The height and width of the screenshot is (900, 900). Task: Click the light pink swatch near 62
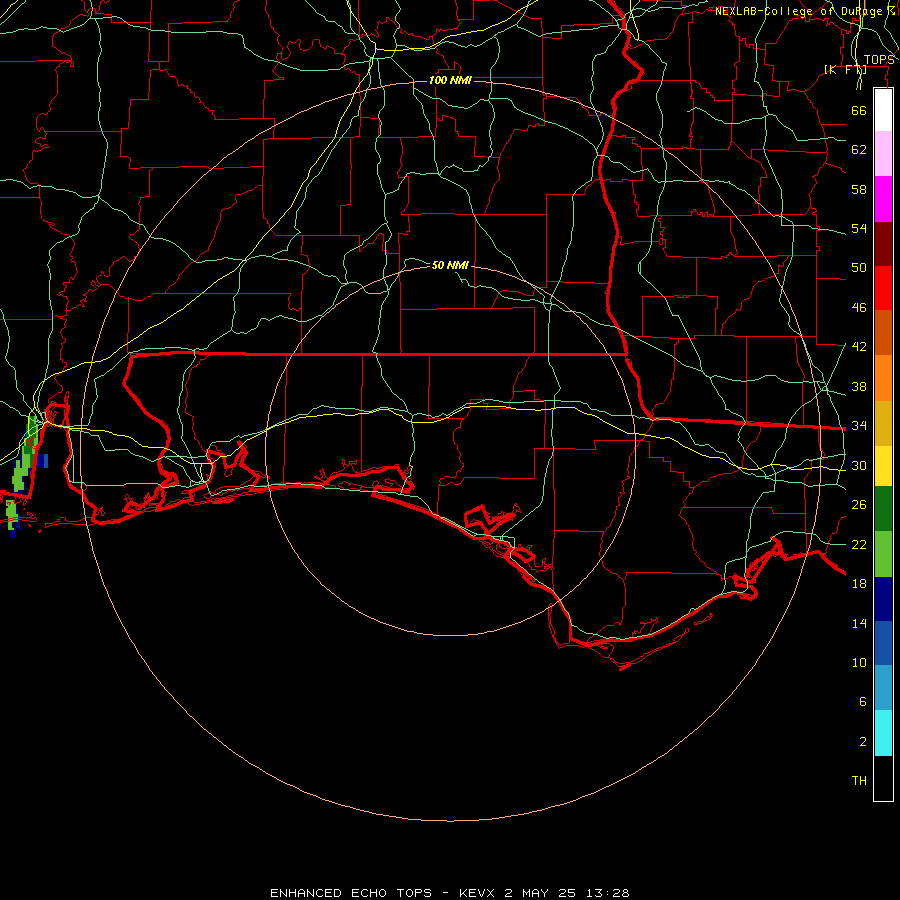(x=883, y=153)
